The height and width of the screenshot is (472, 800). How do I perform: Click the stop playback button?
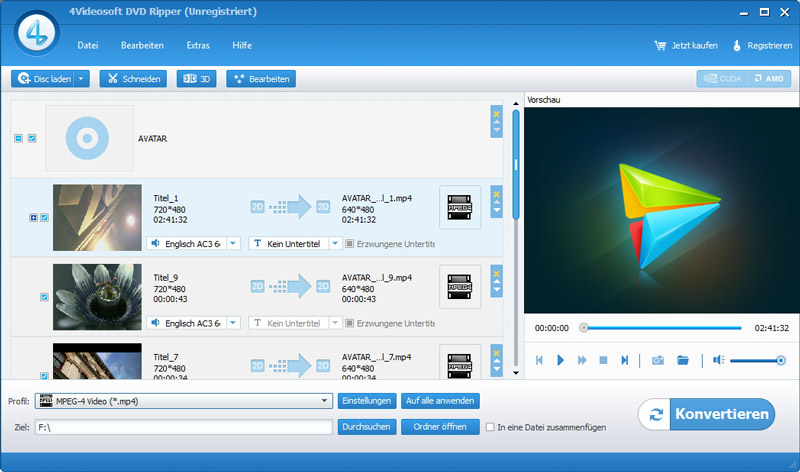(603, 360)
